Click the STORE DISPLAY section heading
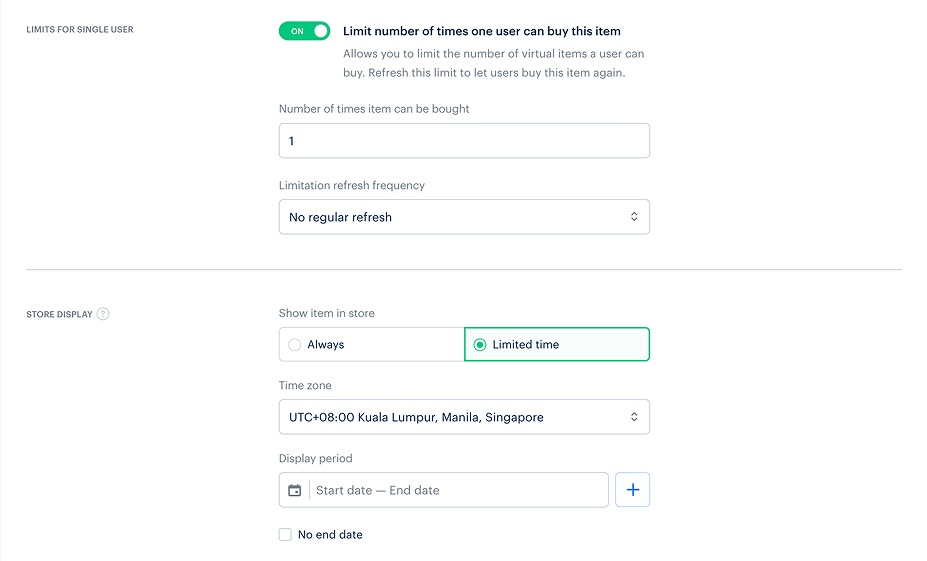Screen dimensions: 927x561 click(x=59, y=314)
